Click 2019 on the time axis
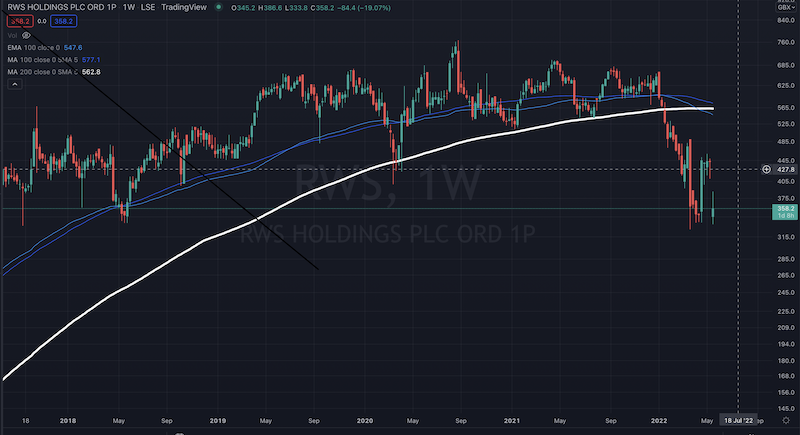The width and height of the screenshot is (800, 435). click(218, 421)
